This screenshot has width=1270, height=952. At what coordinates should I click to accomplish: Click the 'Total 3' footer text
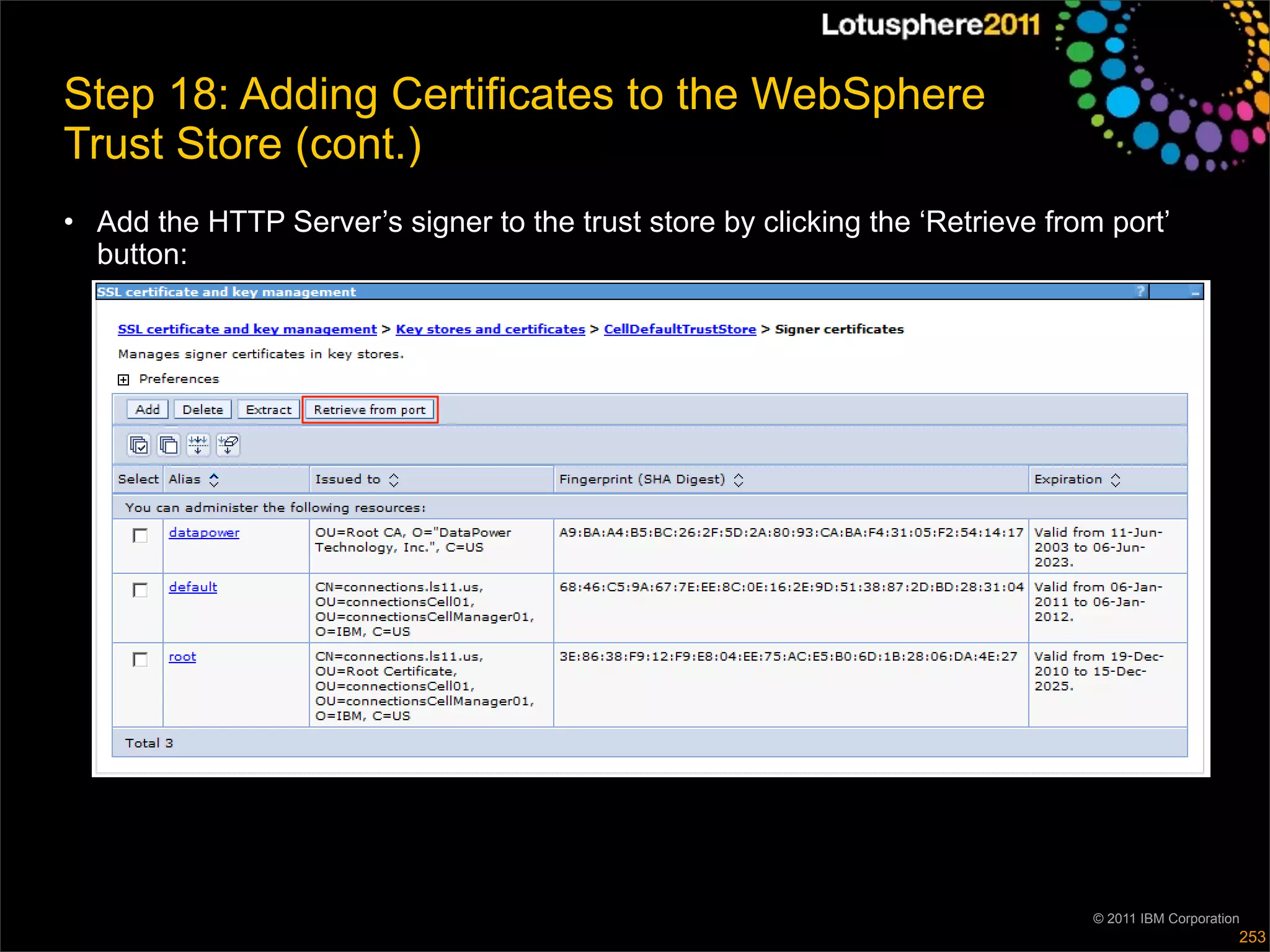(149, 743)
